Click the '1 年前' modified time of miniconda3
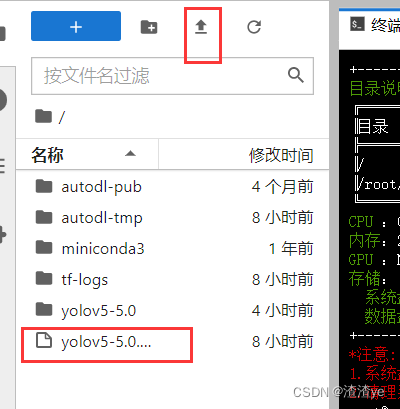 pyautogui.click(x=291, y=249)
